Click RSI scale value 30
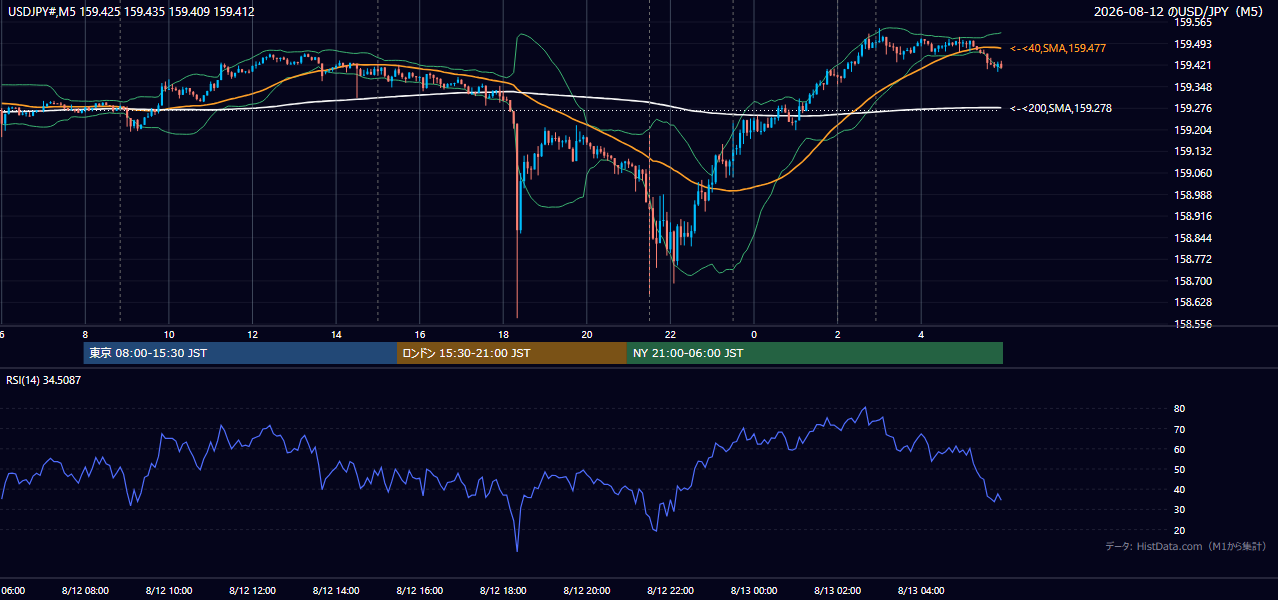 click(1179, 510)
